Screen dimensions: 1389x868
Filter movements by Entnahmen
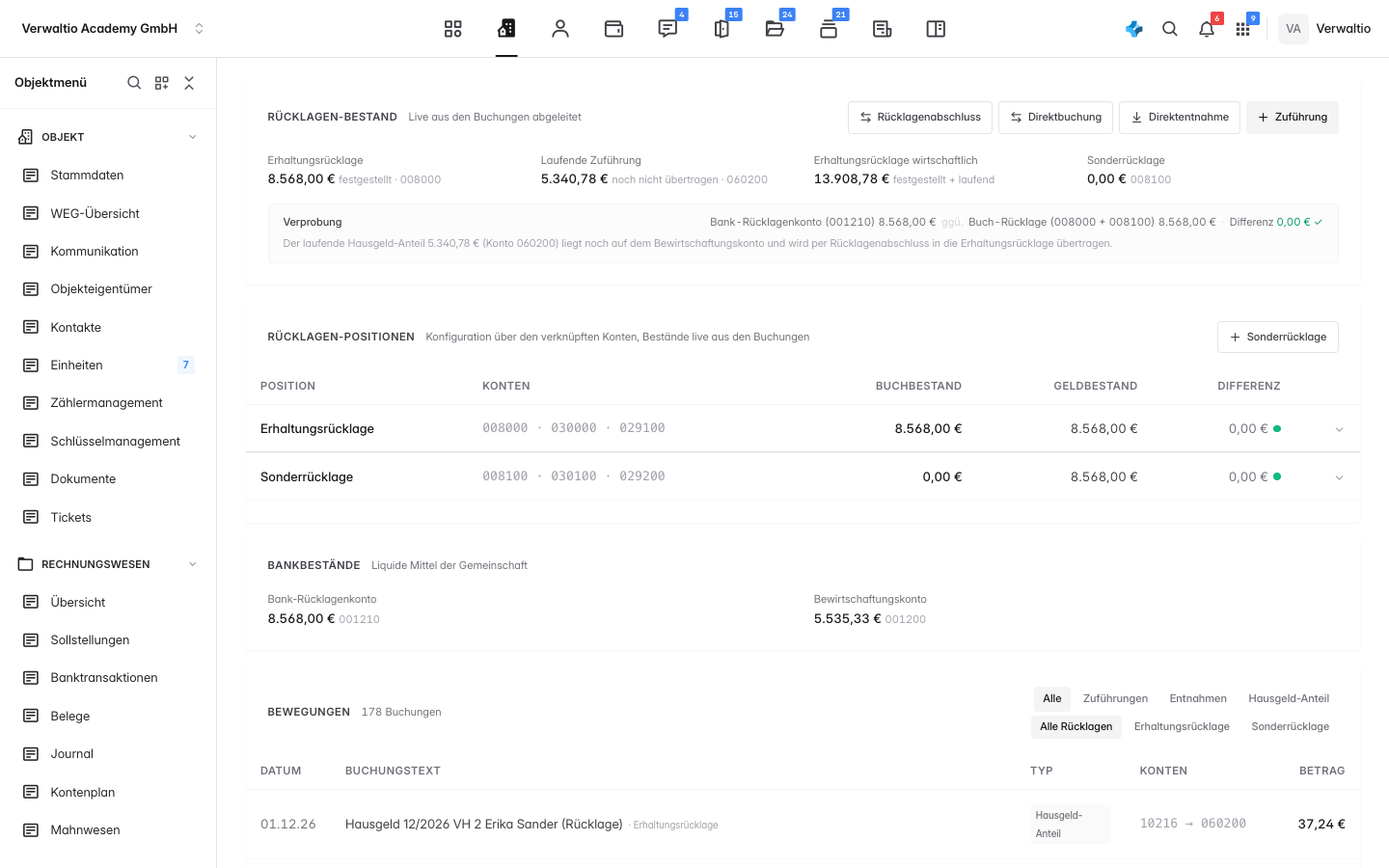coord(1198,698)
